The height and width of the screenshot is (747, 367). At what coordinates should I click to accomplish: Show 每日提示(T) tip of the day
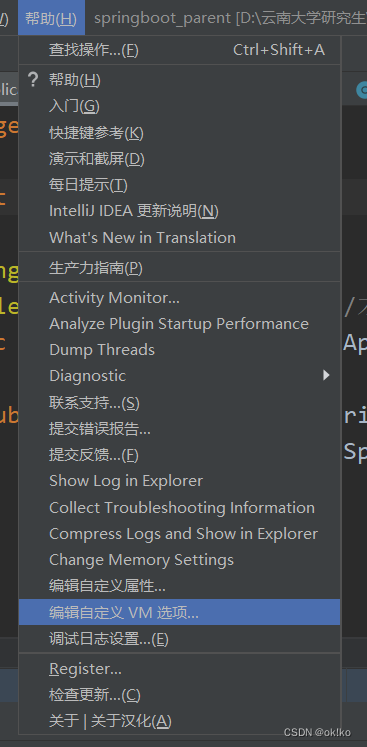pyautogui.click(x=179, y=185)
